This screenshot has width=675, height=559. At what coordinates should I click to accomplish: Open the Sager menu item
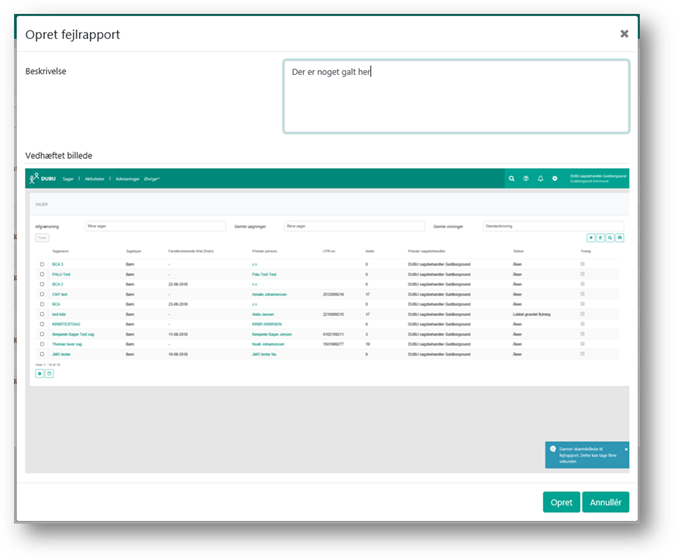point(68,178)
